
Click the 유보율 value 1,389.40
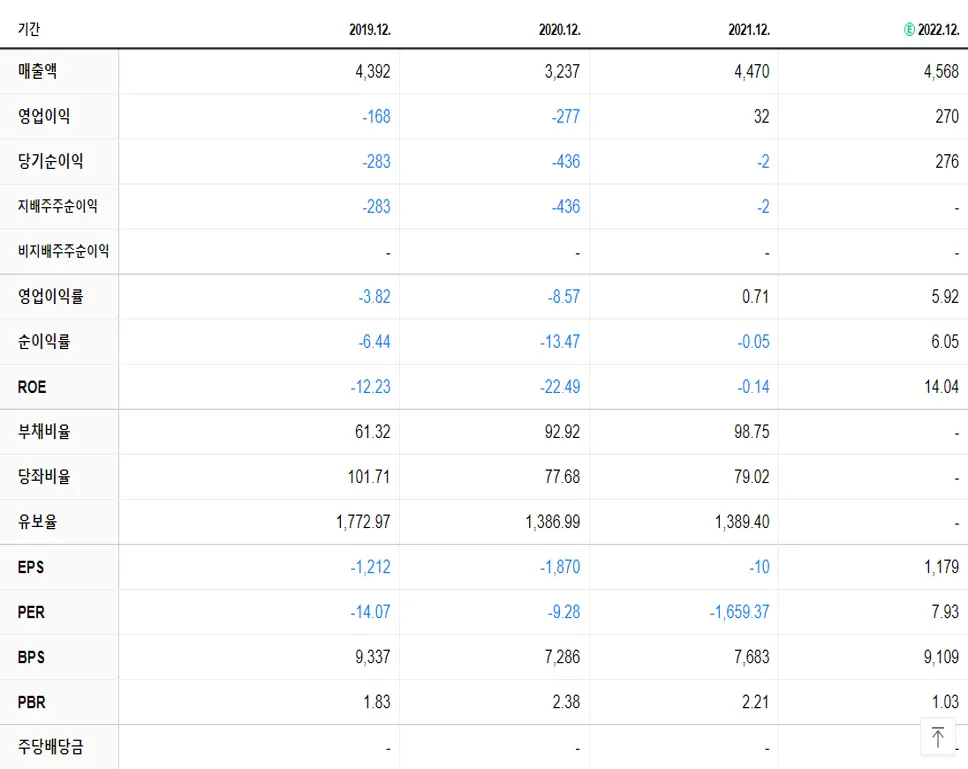pos(742,522)
